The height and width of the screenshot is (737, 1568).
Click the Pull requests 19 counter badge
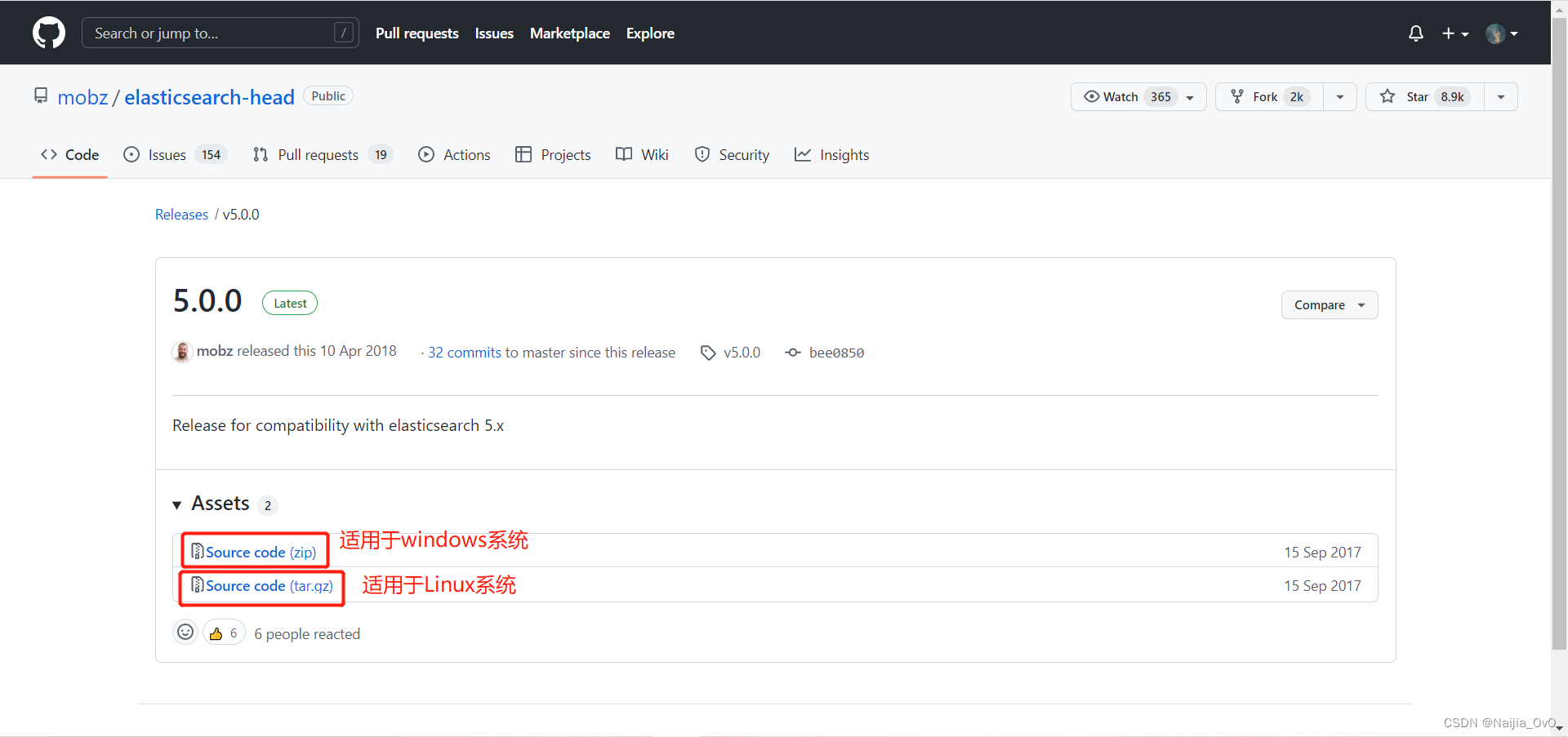click(381, 155)
